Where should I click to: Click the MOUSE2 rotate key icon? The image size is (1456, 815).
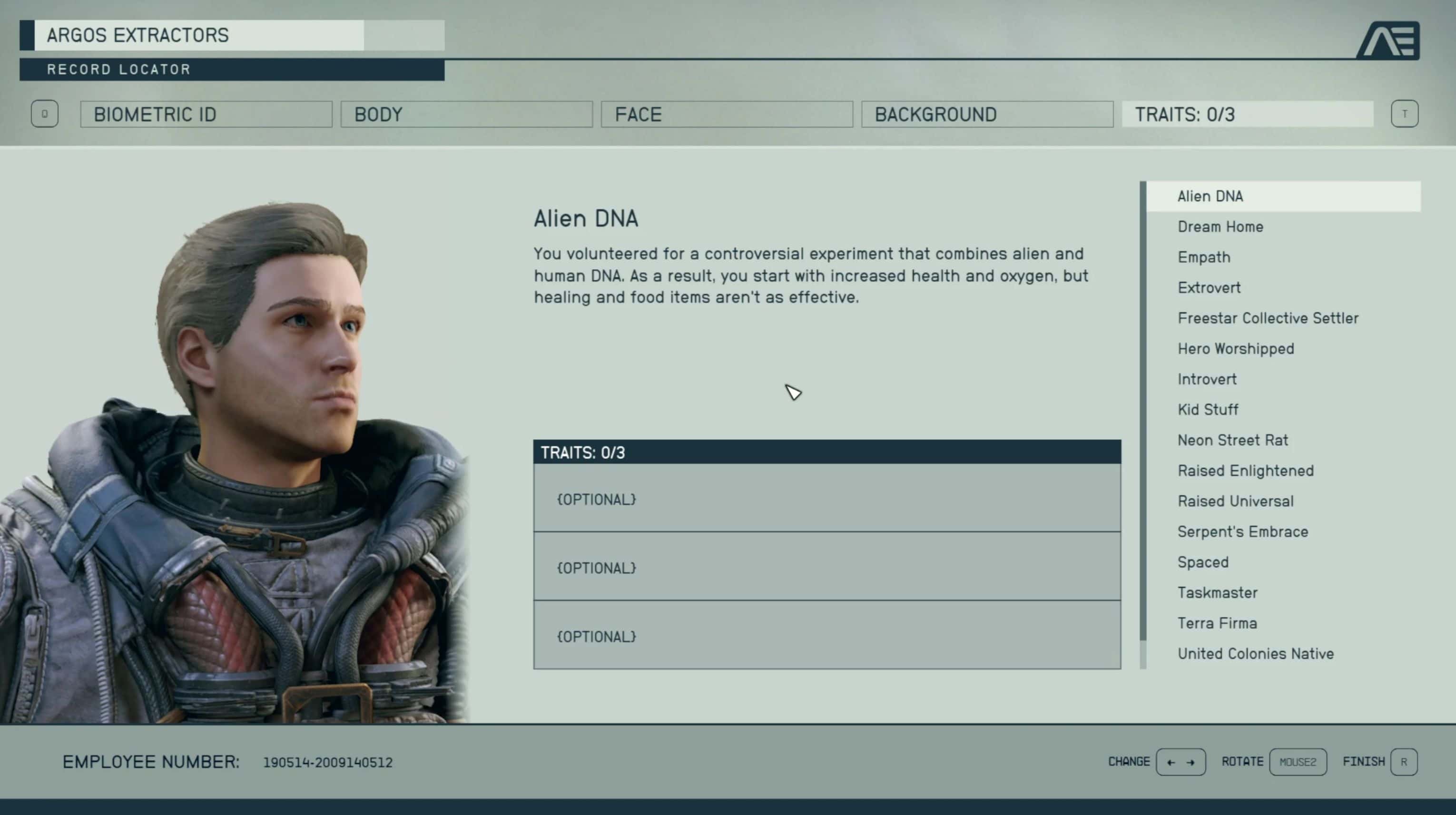1298,762
